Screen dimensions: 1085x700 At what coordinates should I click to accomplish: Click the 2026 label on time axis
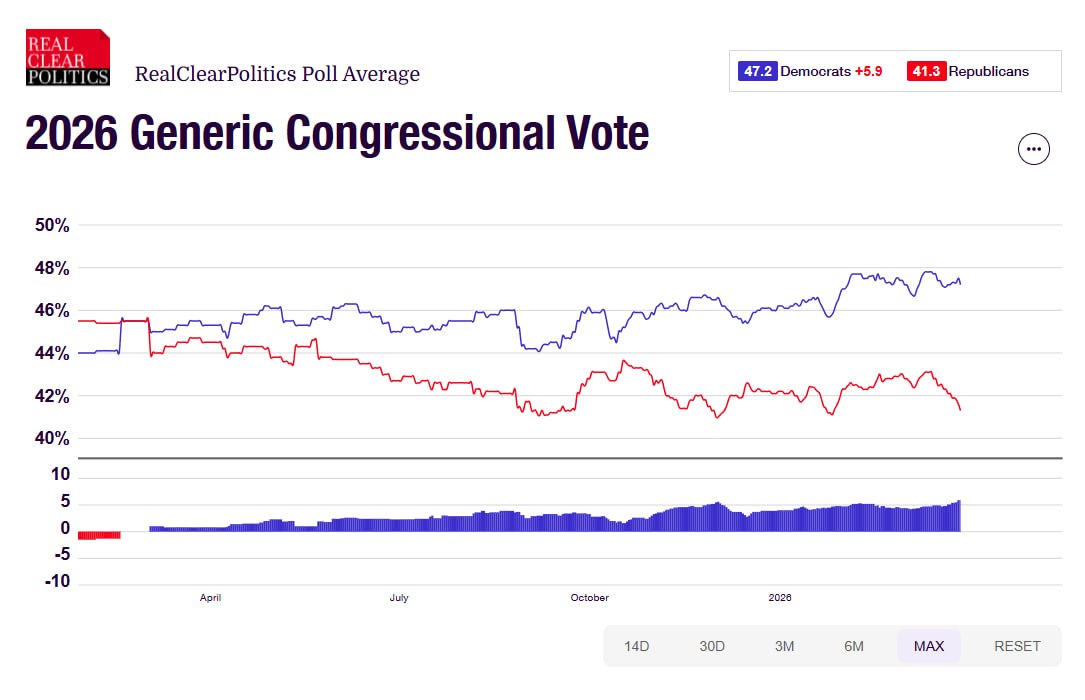pos(780,598)
